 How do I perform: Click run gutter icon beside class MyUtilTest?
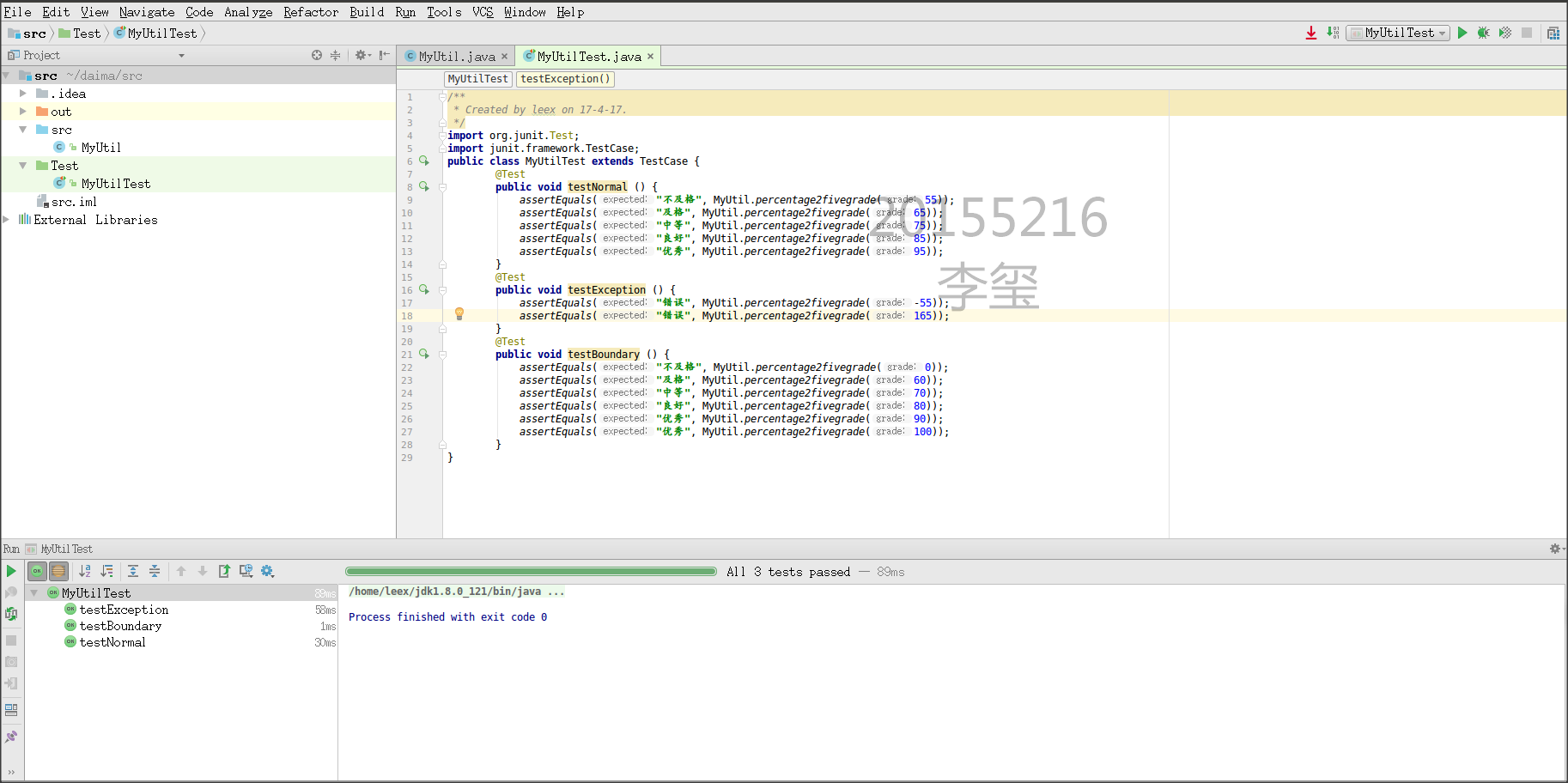[423, 161]
